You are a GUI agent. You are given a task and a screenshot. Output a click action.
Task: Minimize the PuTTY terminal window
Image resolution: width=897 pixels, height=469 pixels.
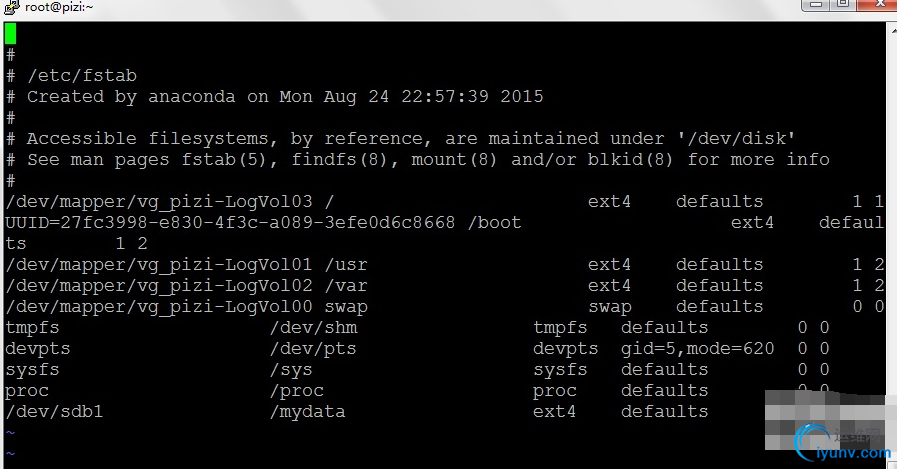click(815, 5)
